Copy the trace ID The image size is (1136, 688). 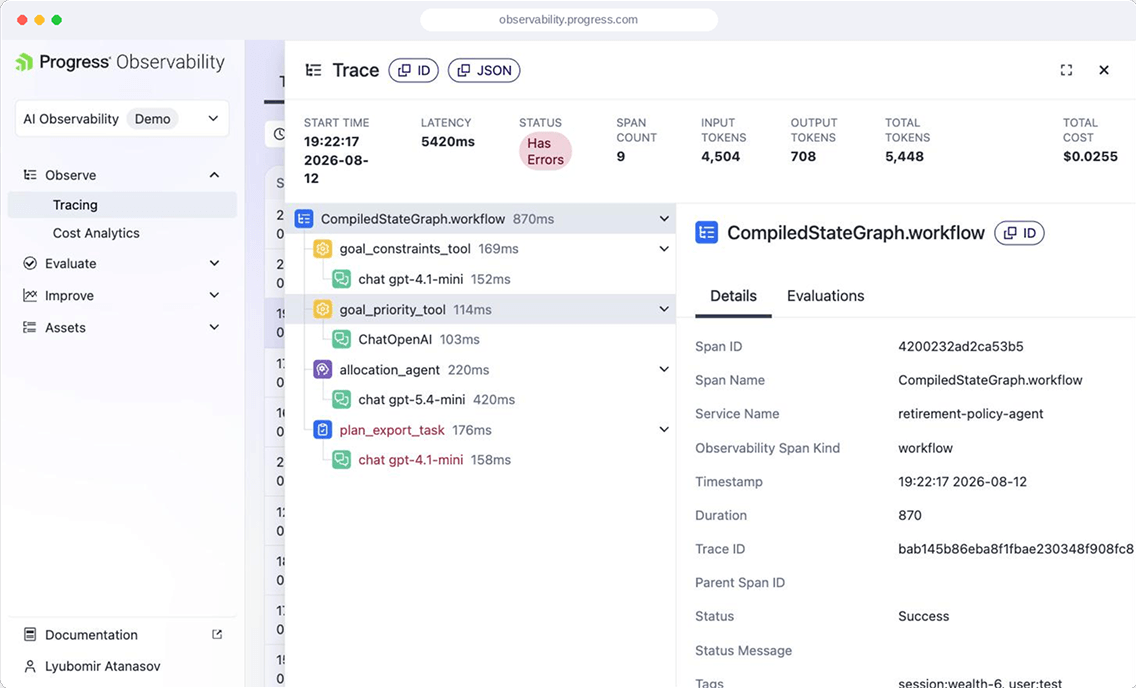pos(414,70)
